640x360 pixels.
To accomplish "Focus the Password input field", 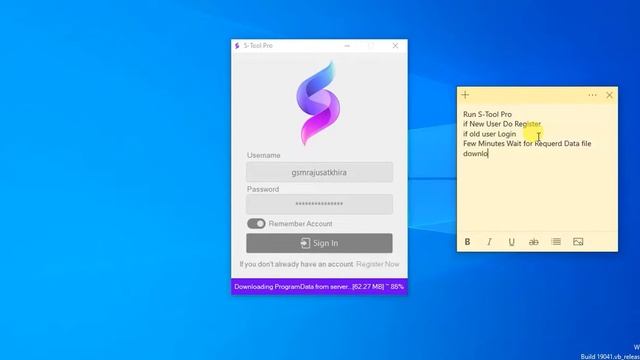I will [319, 204].
